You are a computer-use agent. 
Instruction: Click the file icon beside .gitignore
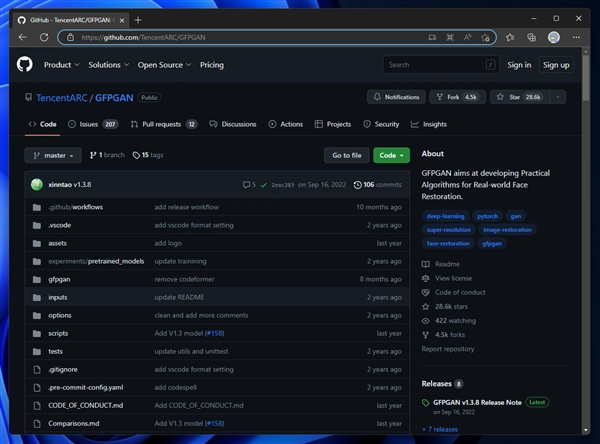point(37,369)
